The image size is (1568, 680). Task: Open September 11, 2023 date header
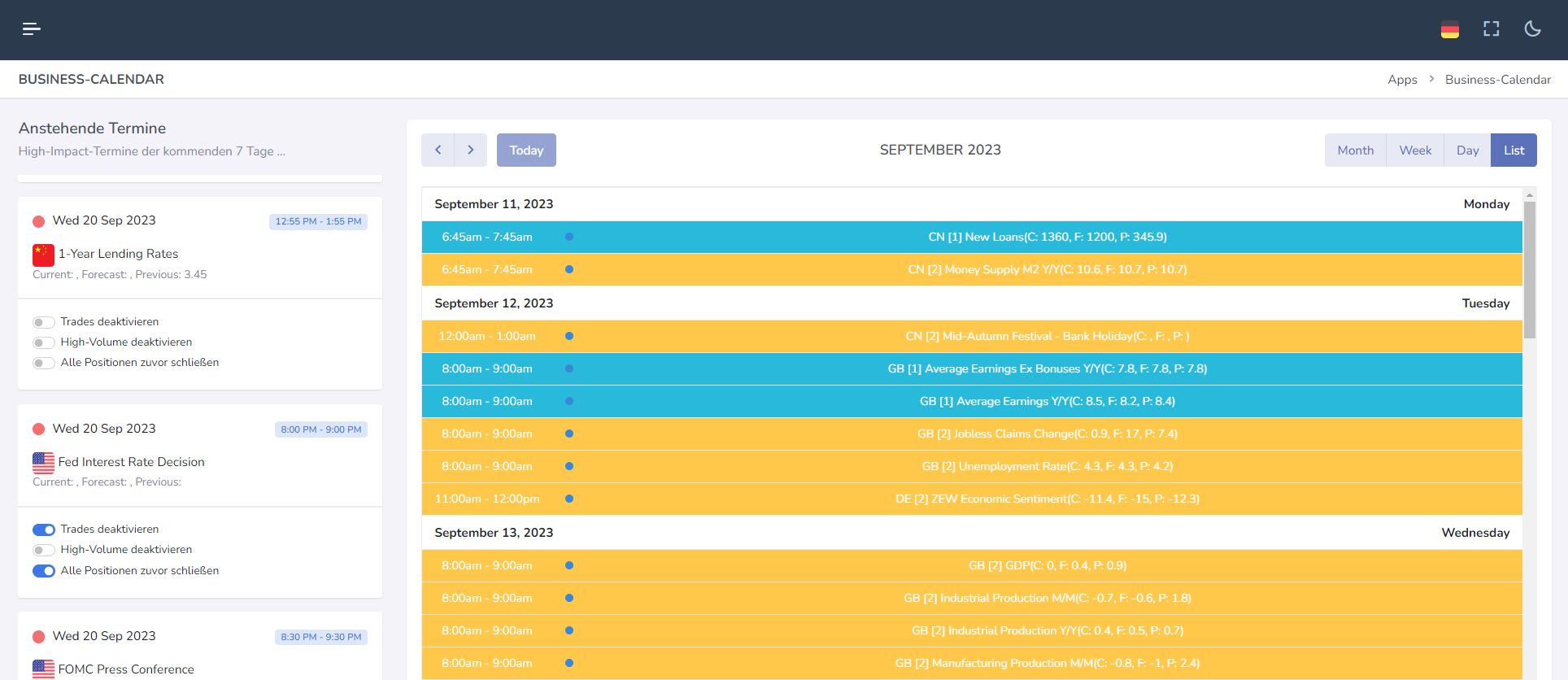[x=494, y=204]
